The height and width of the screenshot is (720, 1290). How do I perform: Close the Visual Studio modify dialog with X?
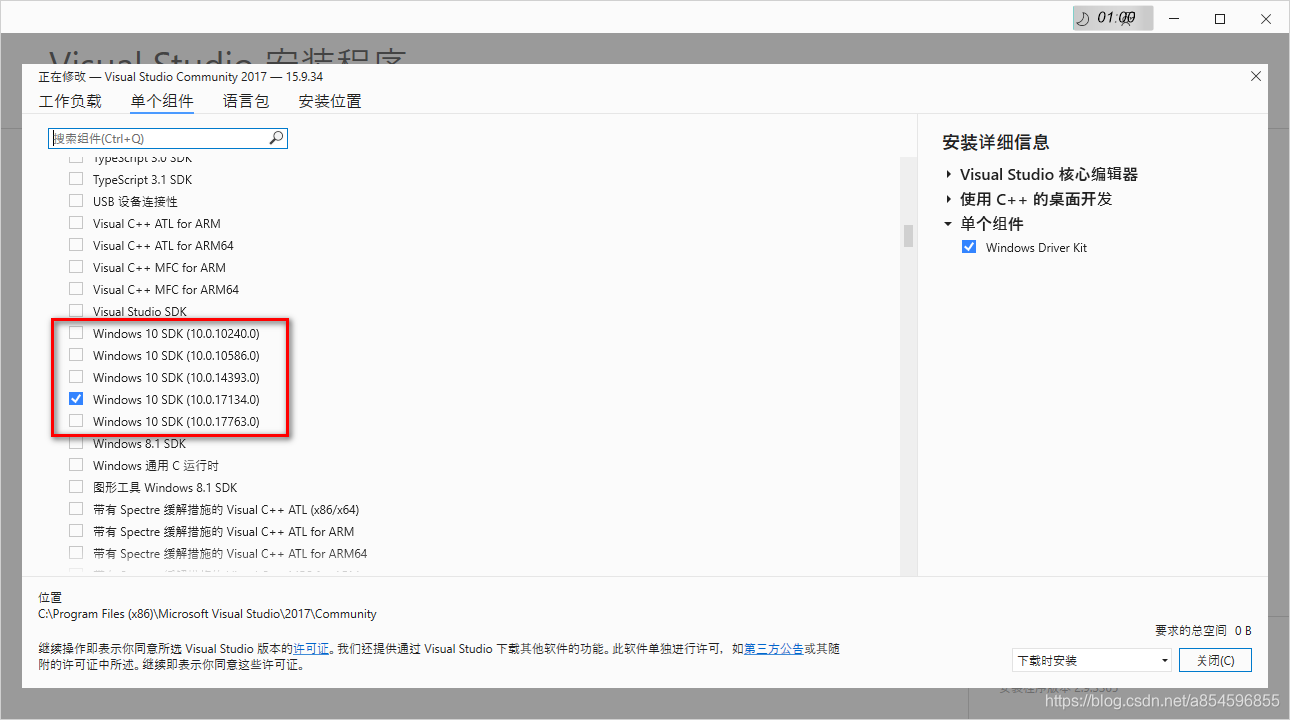pos(1256,77)
